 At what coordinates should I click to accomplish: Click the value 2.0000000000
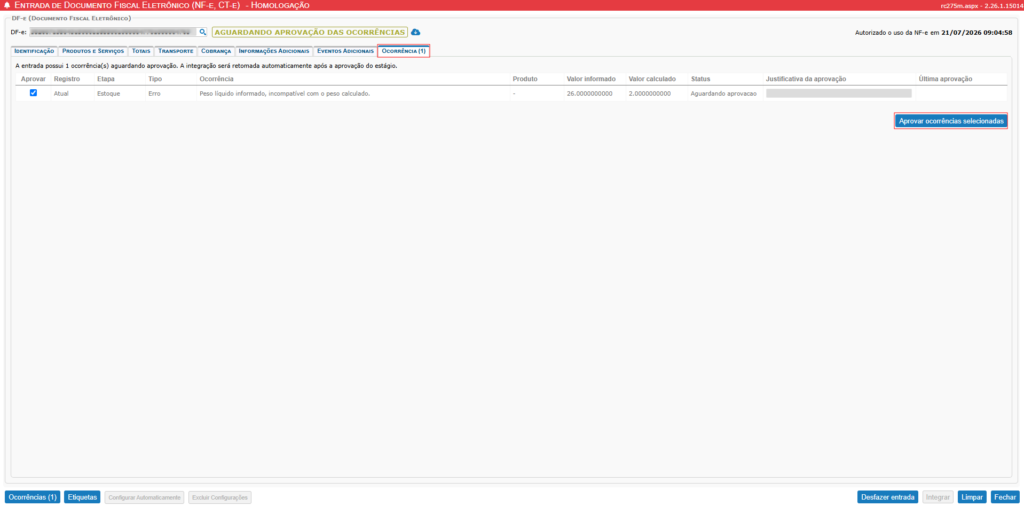tap(650, 93)
